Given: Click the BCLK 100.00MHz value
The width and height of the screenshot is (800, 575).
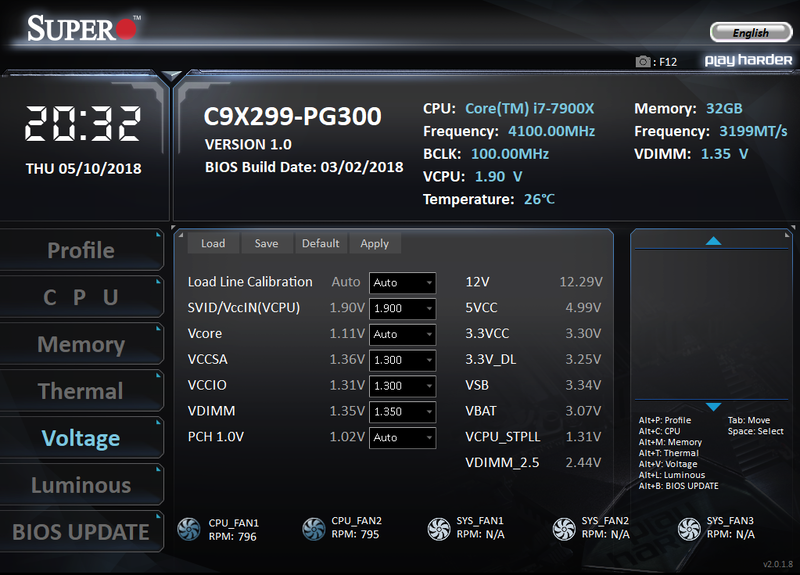Looking at the screenshot, I should coord(510,154).
